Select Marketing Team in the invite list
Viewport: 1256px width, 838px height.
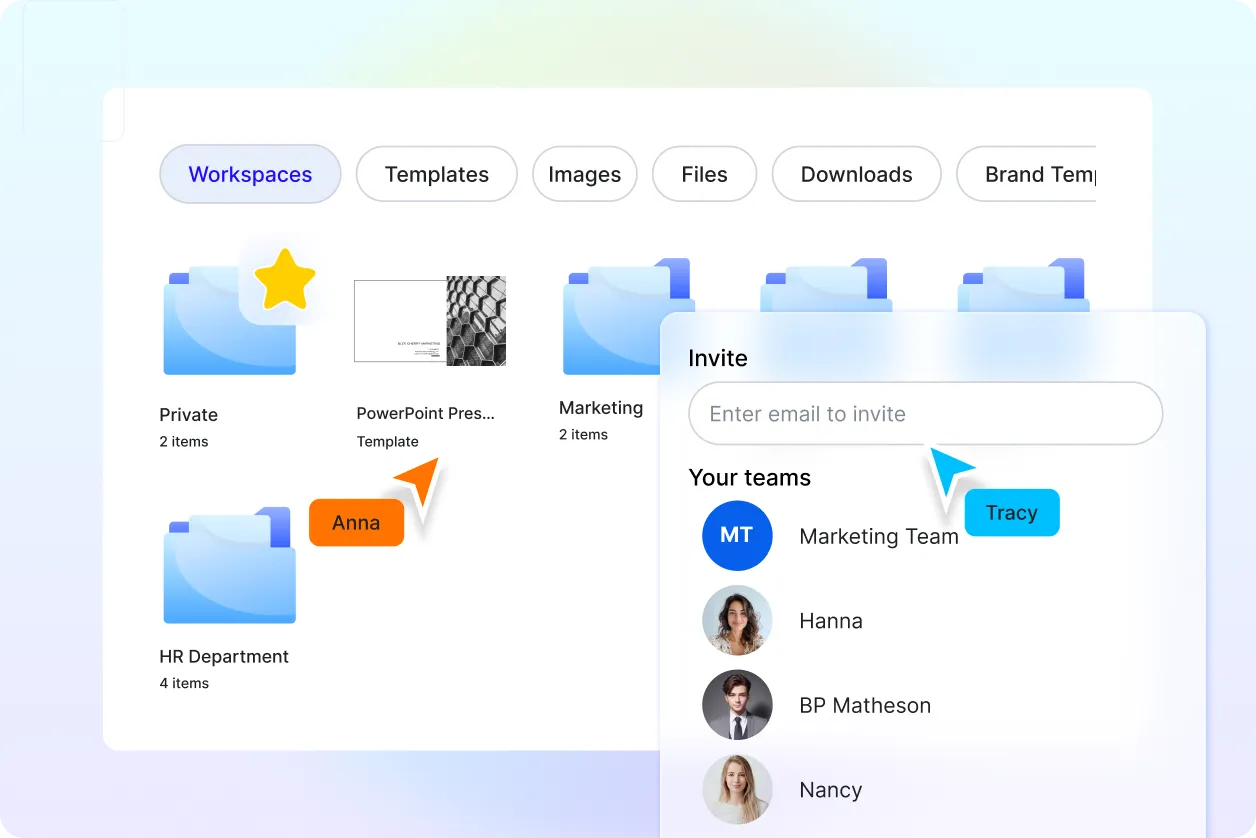pyautogui.click(x=879, y=536)
